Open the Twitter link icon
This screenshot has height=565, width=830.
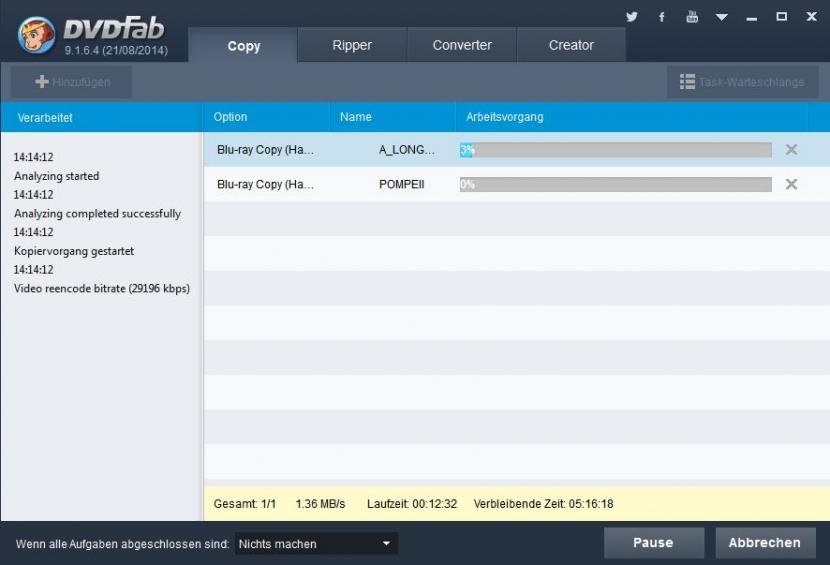(x=631, y=17)
